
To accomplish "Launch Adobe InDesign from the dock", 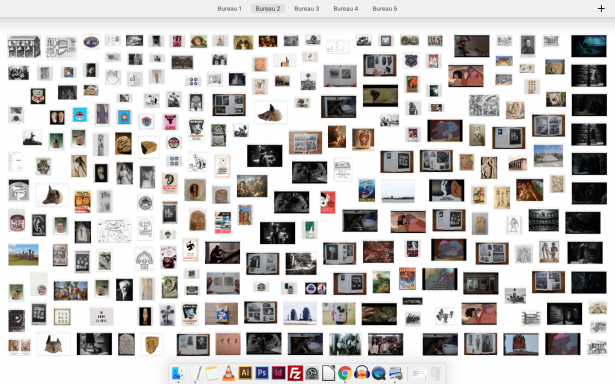I will [x=278, y=373].
